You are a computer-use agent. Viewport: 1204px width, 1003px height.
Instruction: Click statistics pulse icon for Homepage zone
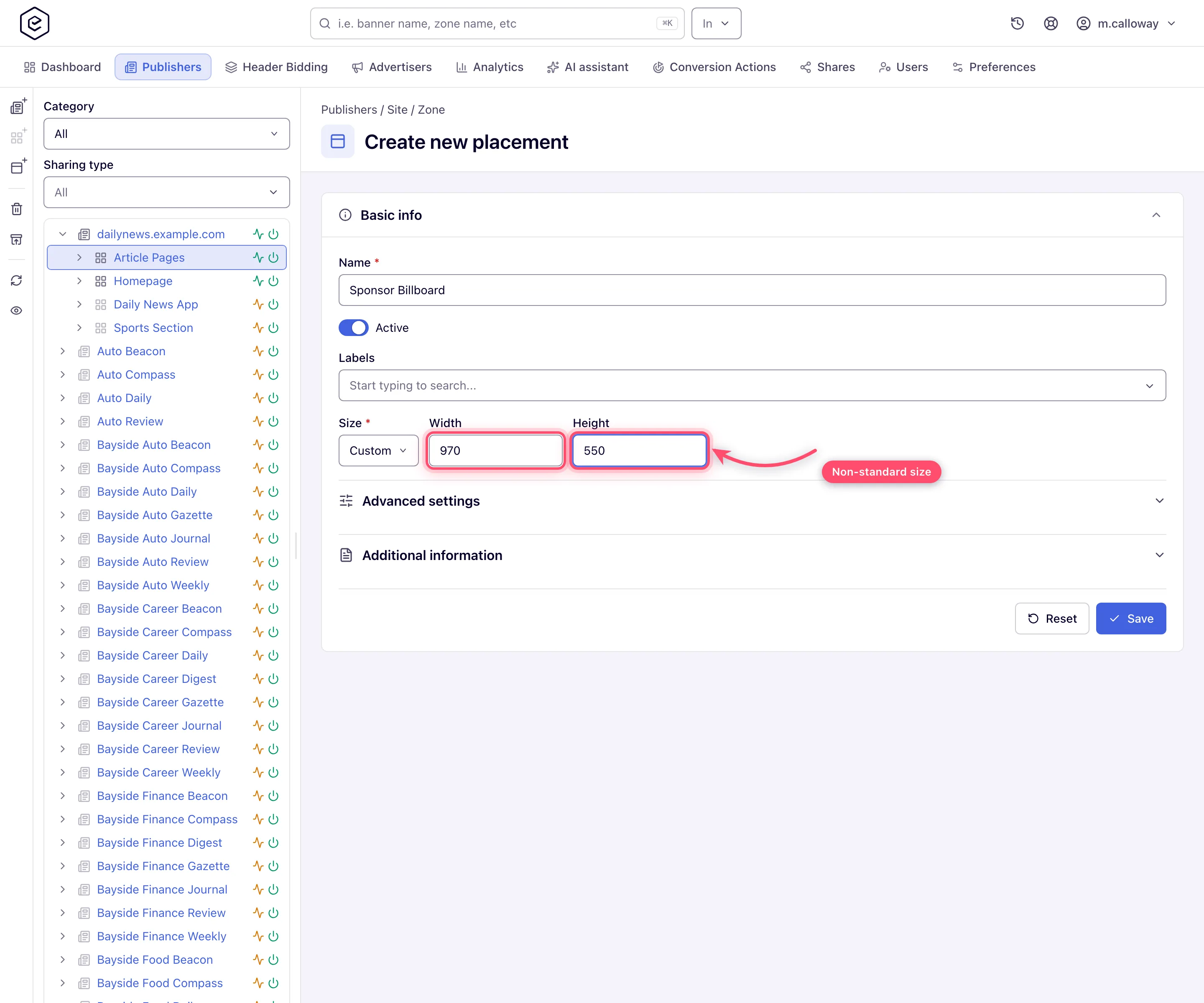(258, 281)
